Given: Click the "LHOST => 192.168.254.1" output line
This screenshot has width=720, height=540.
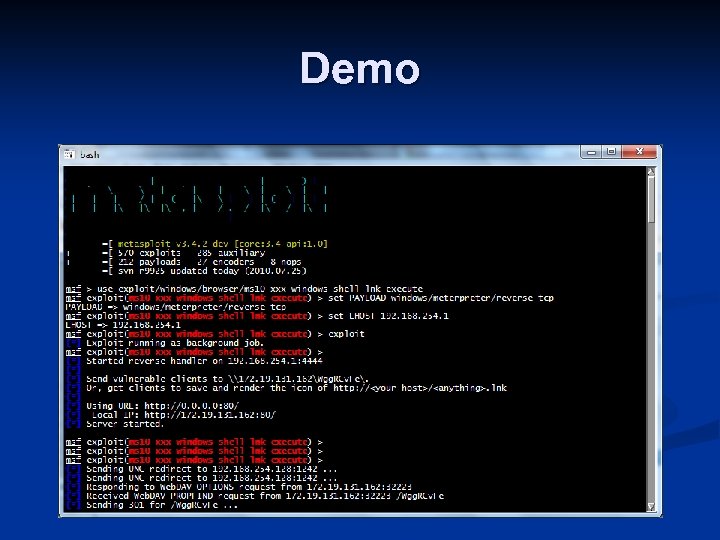Looking at the screenshot, I should (x=123, y=325).
